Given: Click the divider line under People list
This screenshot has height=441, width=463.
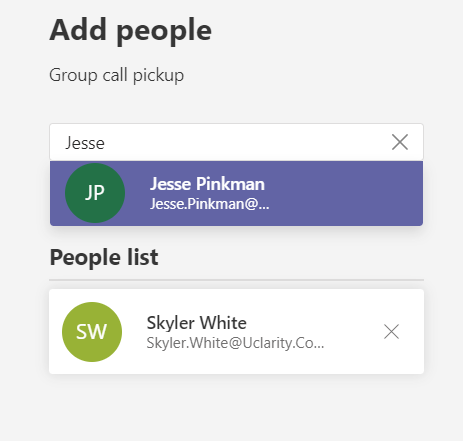Looking at the screenshot, I should (236, 280).
